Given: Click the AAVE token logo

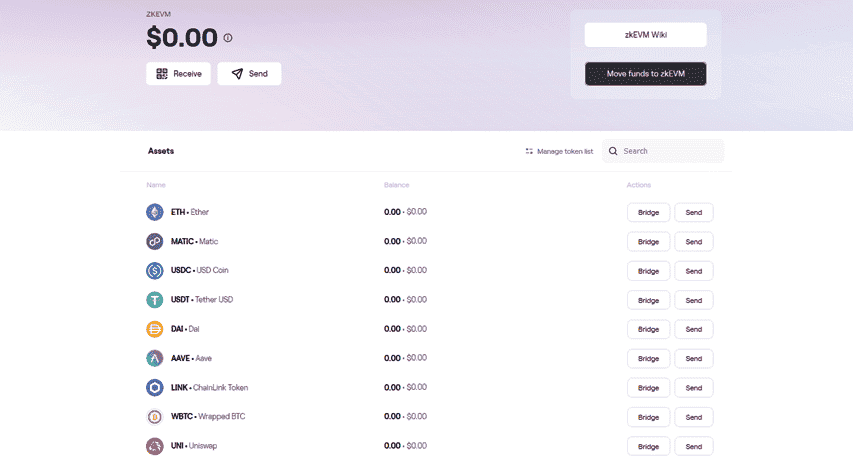Looking at the screenshot, I should point(154,358).
